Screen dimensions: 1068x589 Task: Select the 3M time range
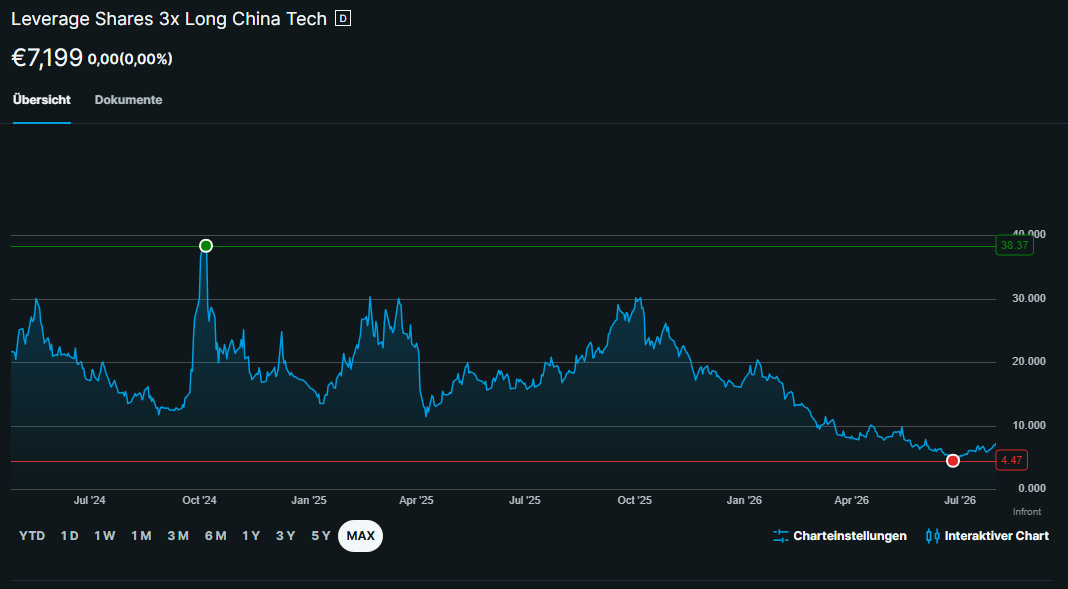click(178, 536)
